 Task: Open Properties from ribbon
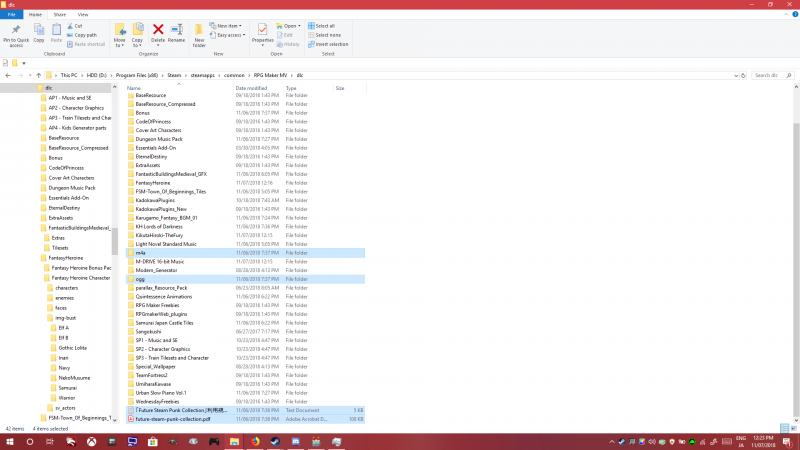tap(262, 34)
